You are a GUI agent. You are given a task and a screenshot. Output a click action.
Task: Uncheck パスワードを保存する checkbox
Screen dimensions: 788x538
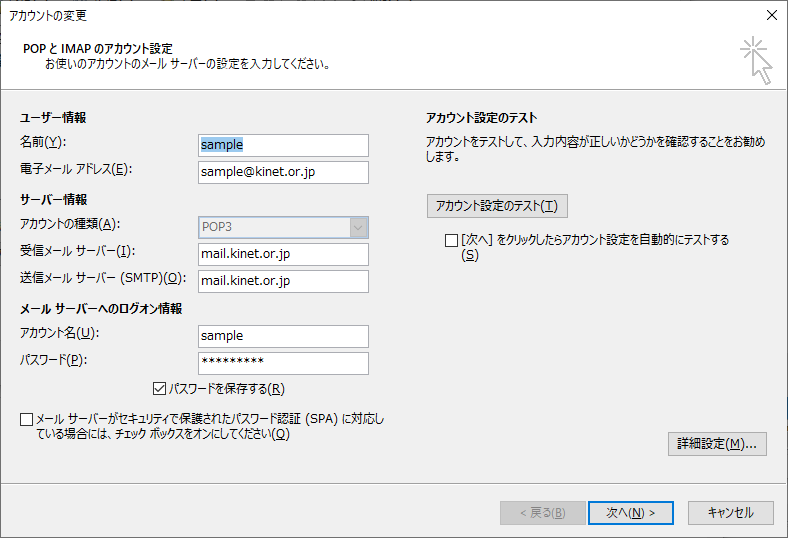click(x=159, y=389)
